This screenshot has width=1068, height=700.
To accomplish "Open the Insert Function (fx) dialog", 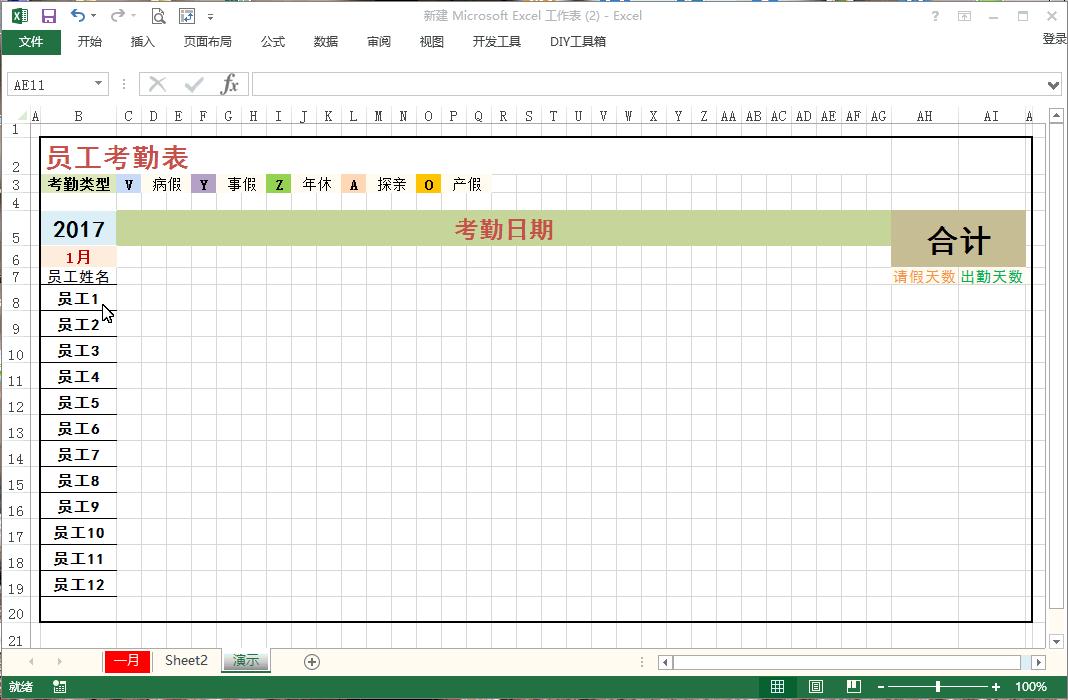I will (228, 84).
